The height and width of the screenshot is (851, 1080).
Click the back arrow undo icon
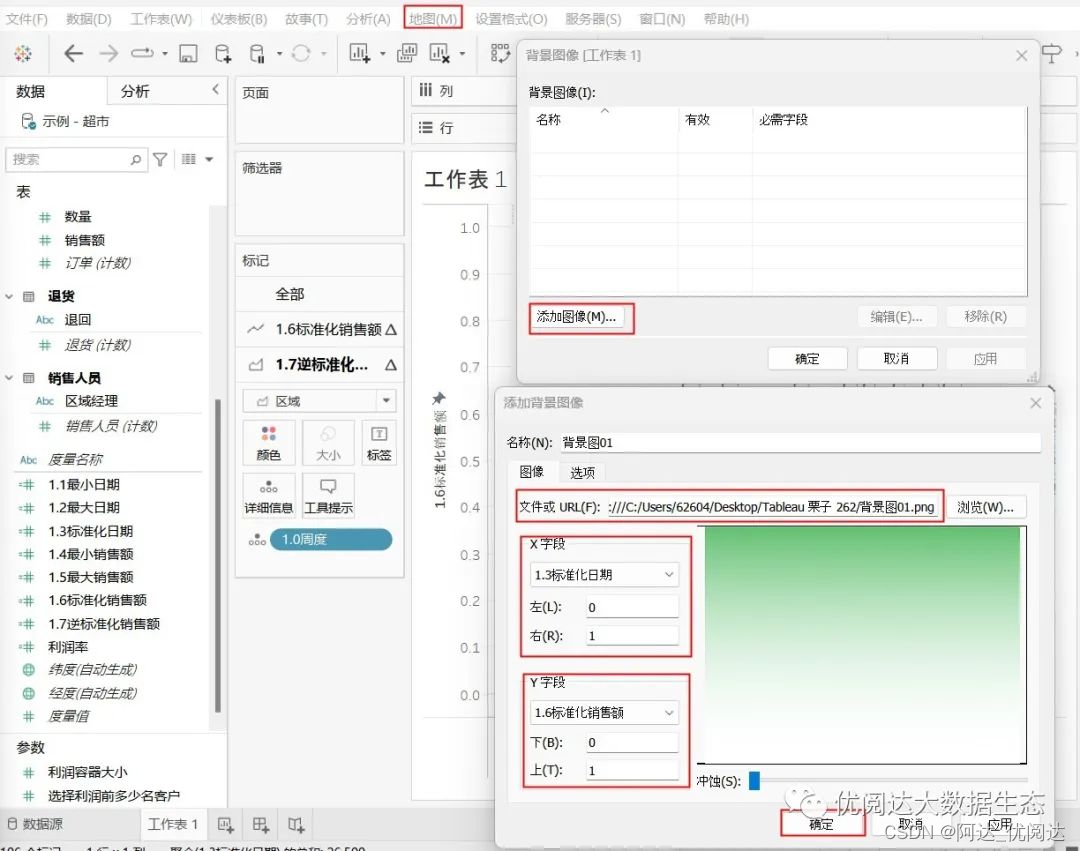(73, 53)
